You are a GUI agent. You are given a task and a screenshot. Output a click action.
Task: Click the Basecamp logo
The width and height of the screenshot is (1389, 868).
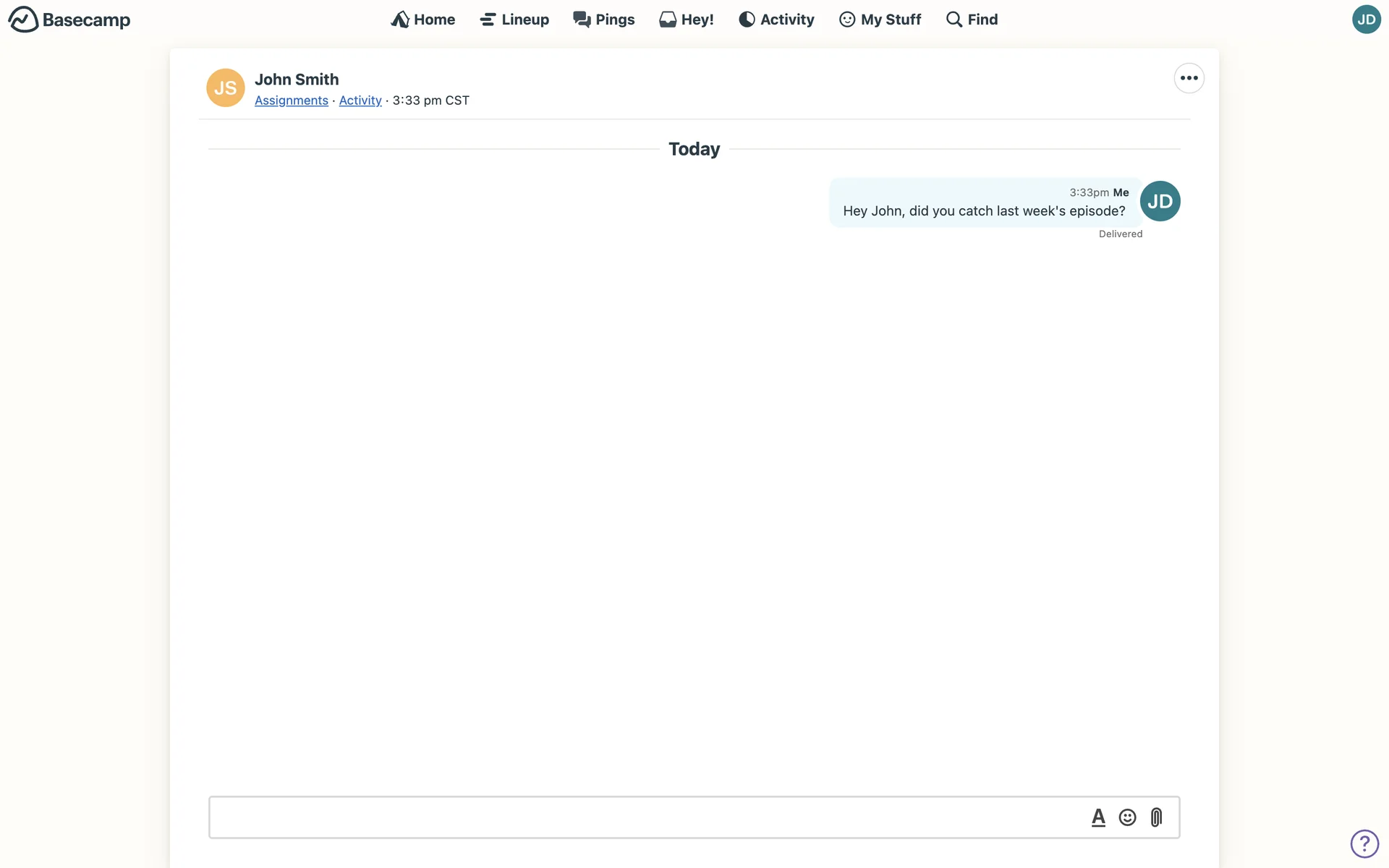pyautogui.click(x=69, y=20)
